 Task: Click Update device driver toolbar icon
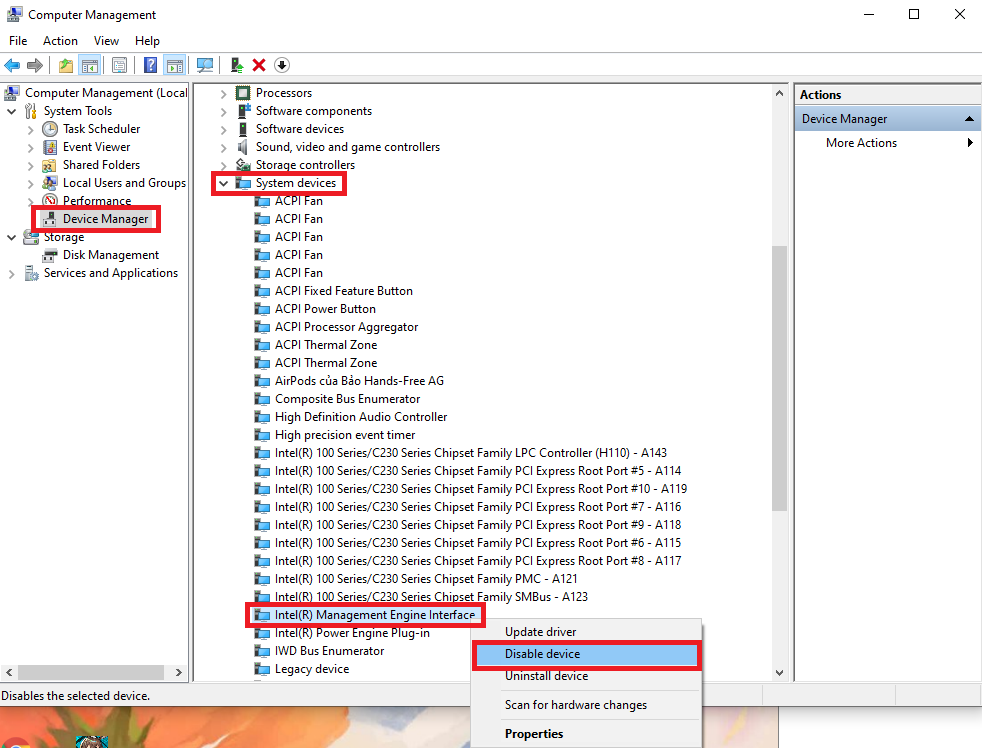coord(237,65)
